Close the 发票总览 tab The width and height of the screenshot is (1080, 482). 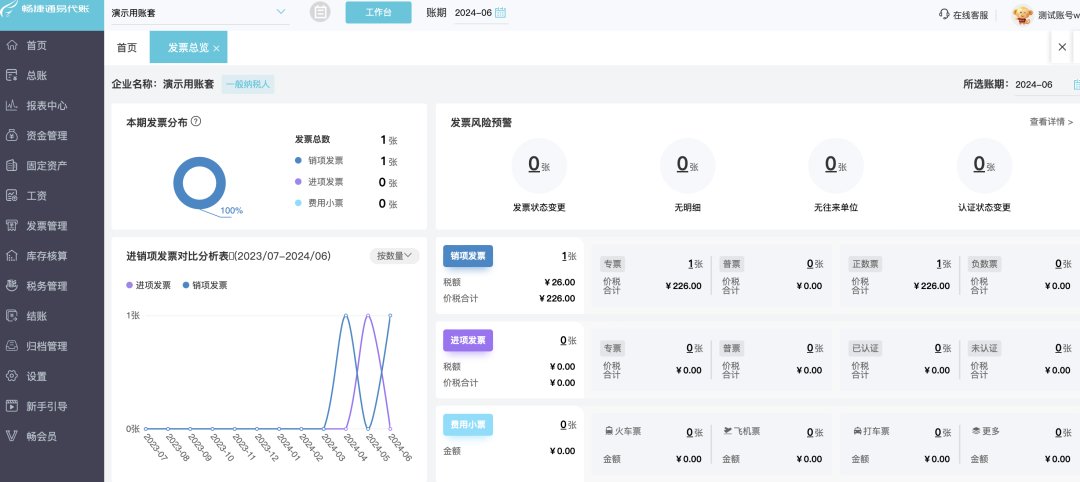[216, 48]
